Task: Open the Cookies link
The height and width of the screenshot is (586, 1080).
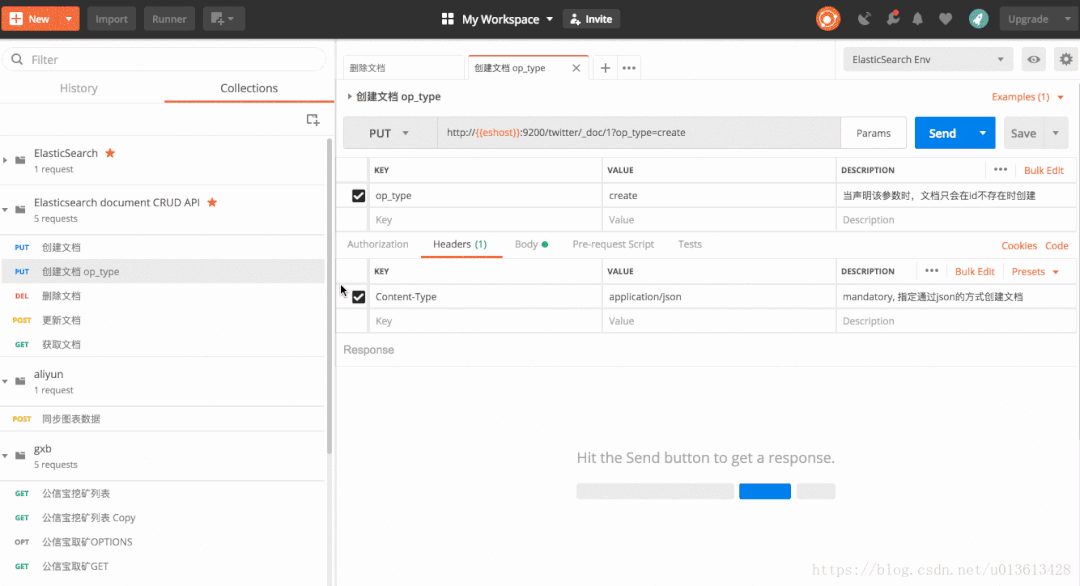Action: pos(1019,245)
